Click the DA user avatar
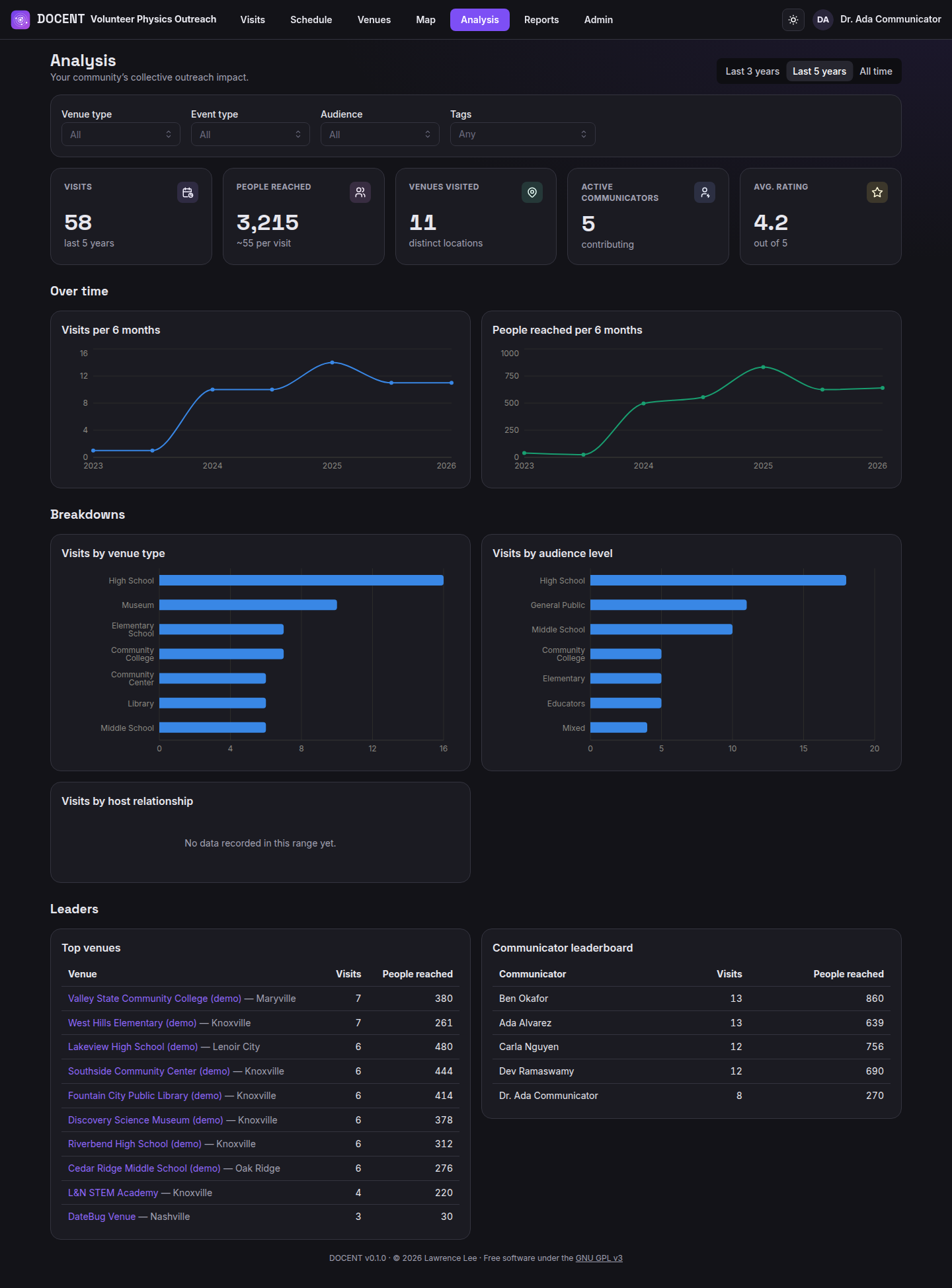Screen dimensions: 952x1288 tap(823, 20)
